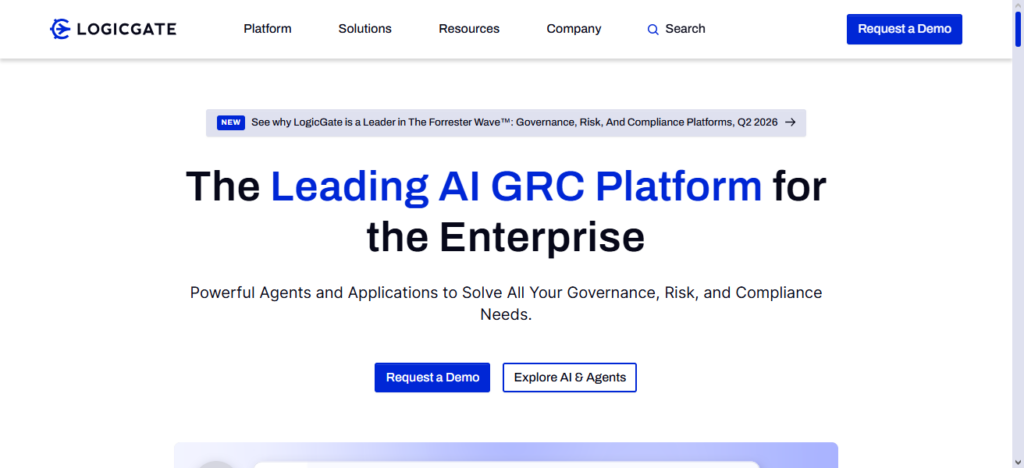
Task: Open the Platform menu
Action: (x=267, y=29)
